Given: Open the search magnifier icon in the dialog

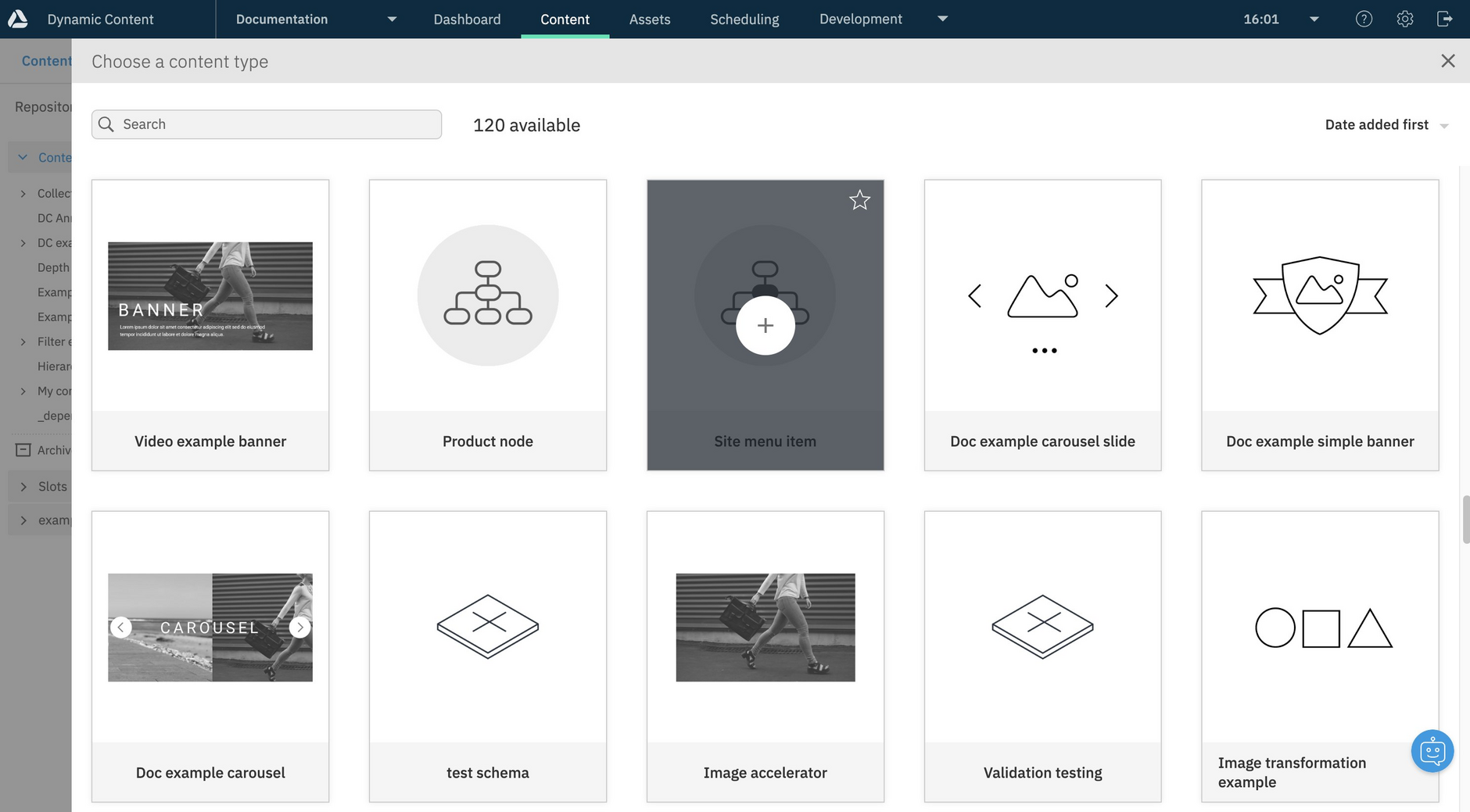Looking at the screenshot, I should point(106,124).
